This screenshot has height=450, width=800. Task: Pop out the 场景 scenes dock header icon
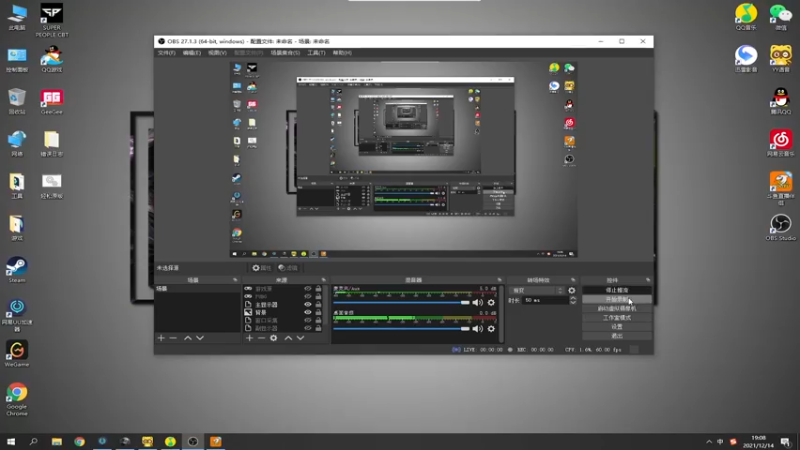[235, 280]
